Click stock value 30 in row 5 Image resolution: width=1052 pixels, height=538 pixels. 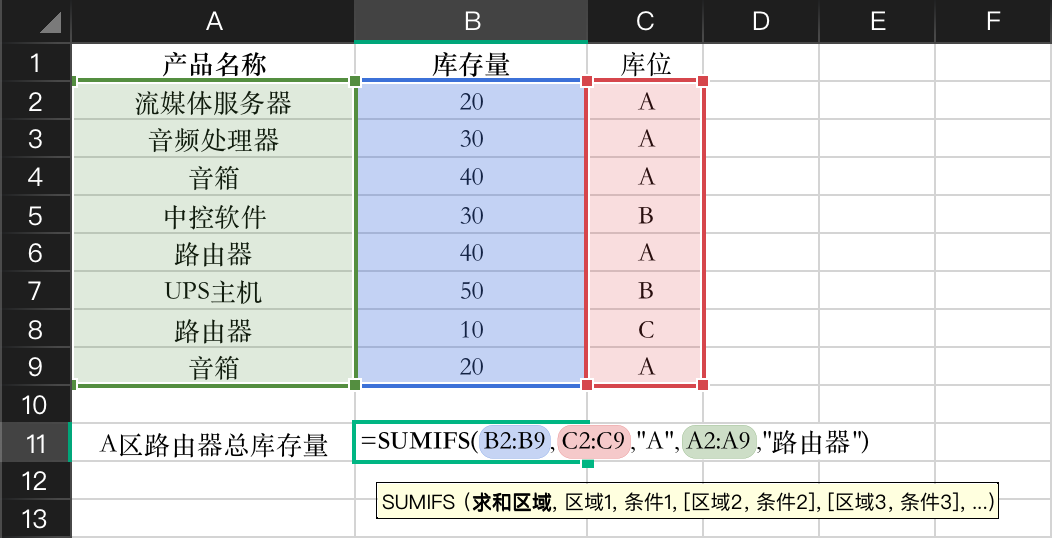[471, 215]
